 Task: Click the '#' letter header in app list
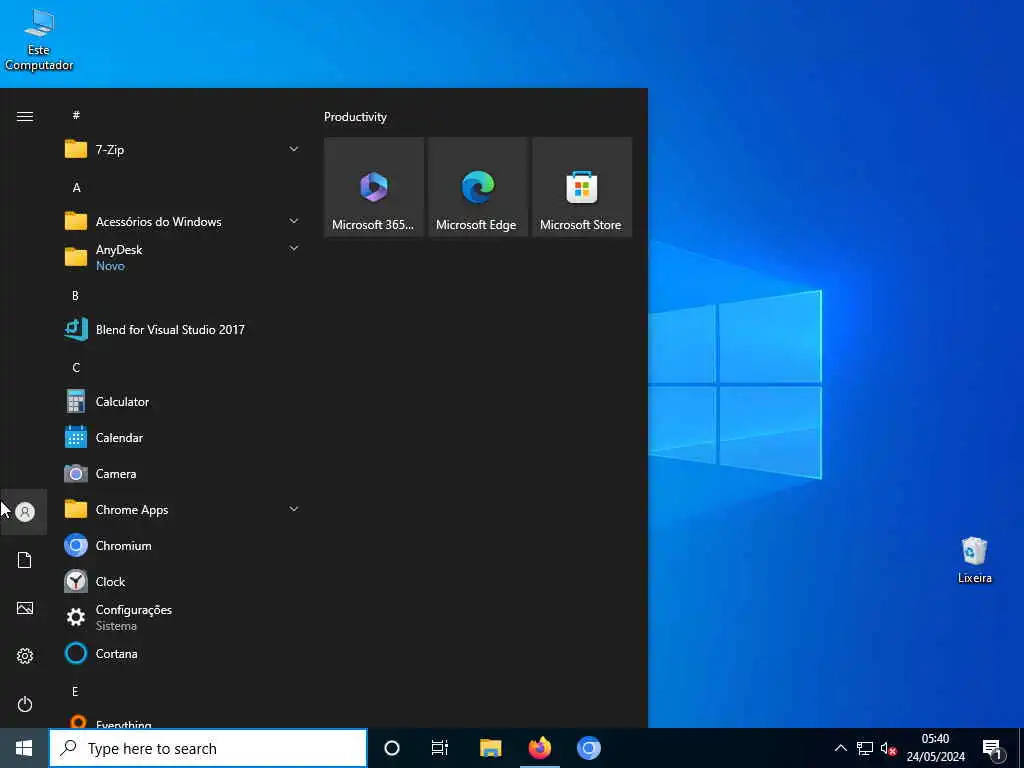[76, 115]
